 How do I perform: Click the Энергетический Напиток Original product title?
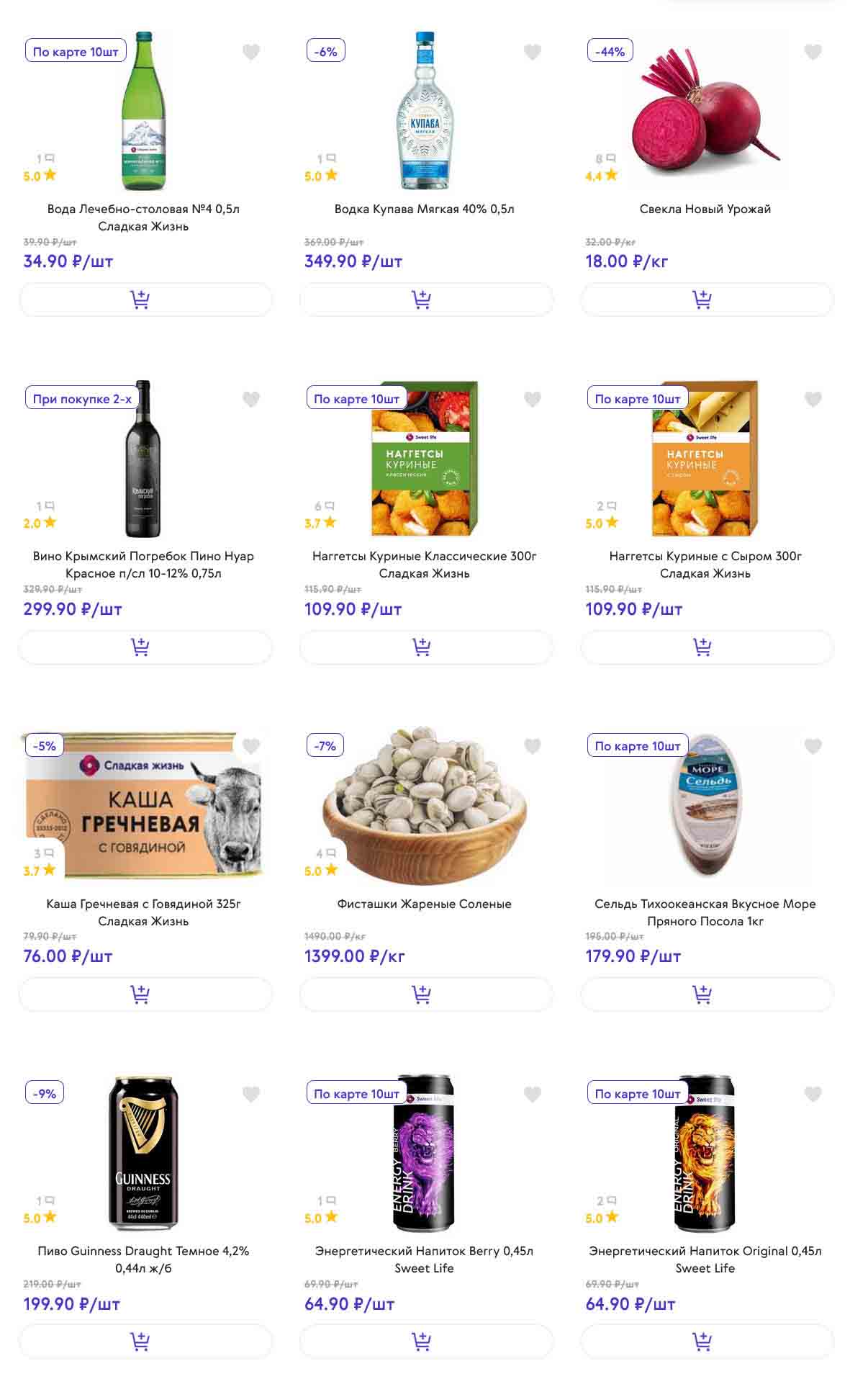705,1259
